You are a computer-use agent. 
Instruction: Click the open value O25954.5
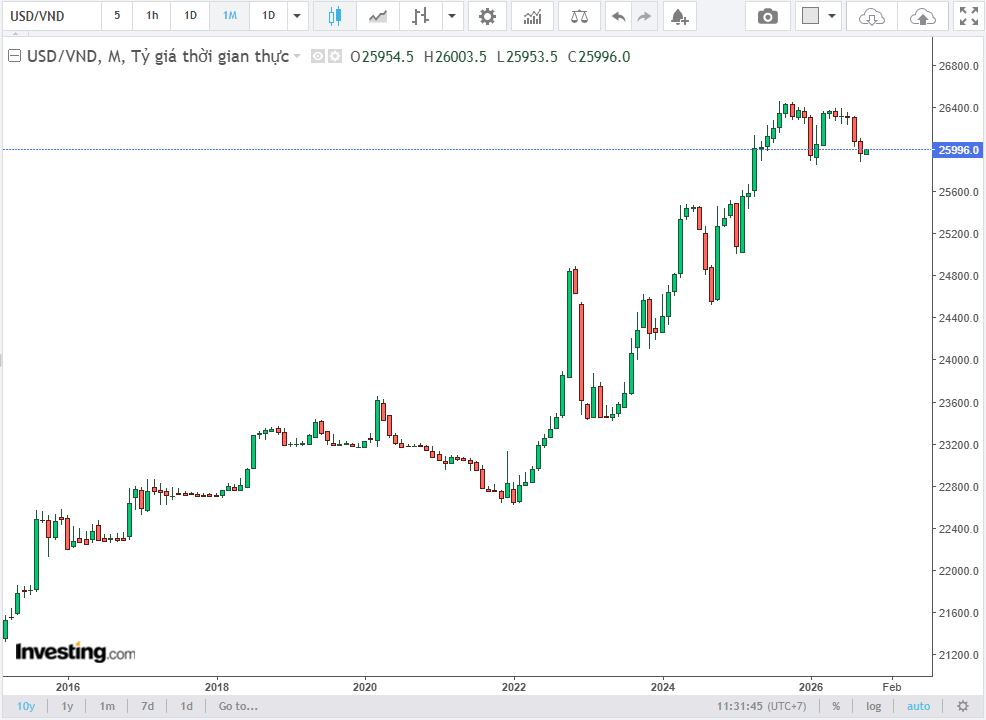382,57
